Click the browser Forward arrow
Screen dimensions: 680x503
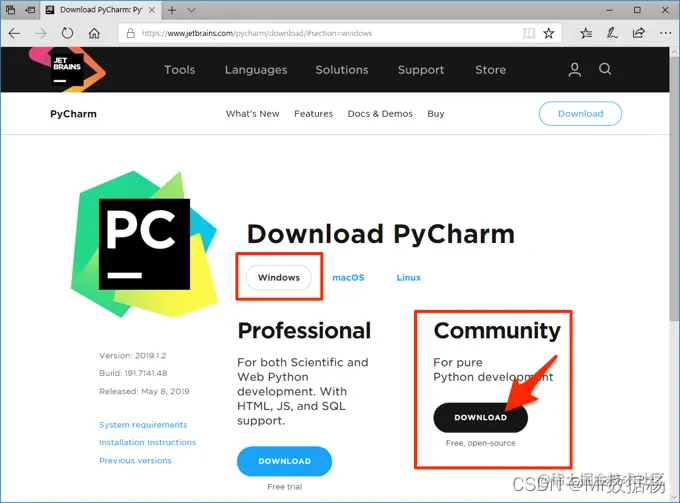coord(41,33)
